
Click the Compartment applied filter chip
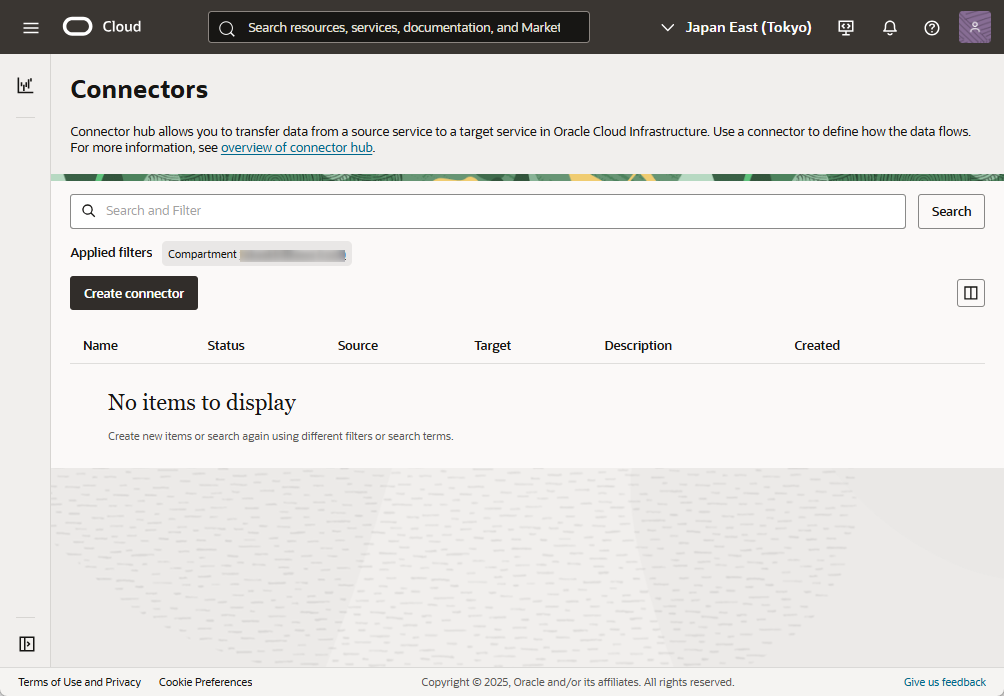(257, 254)
